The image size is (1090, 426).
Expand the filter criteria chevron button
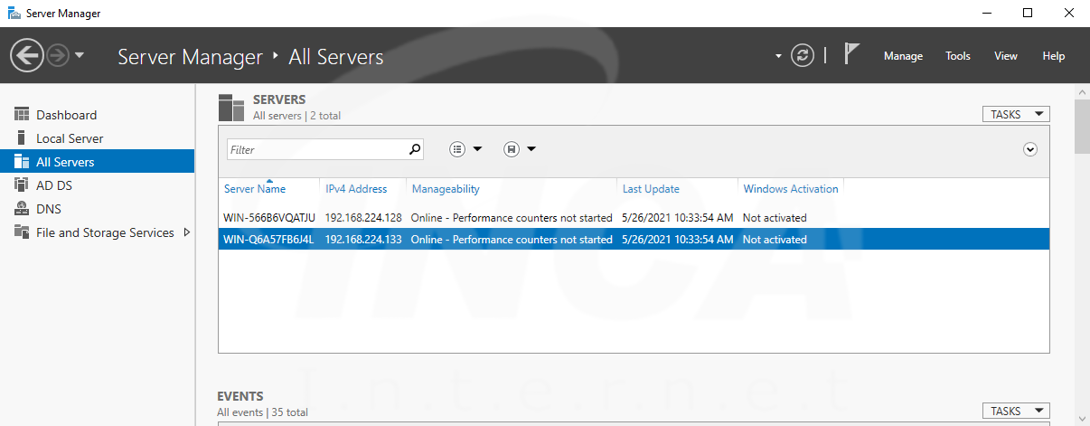pos(1030,149)
